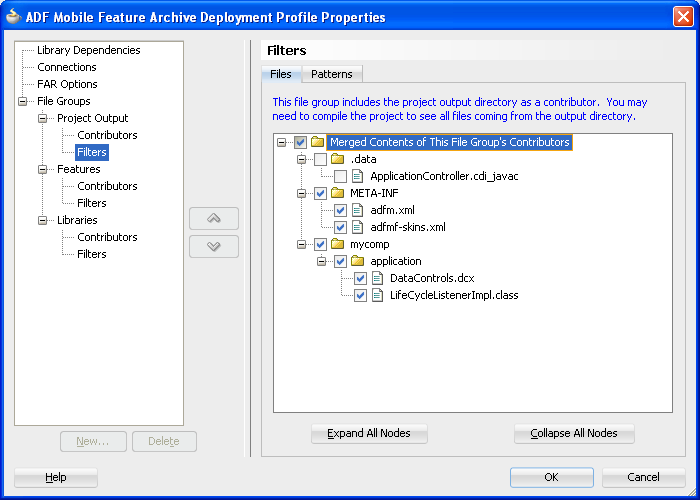The image size is (700, 500).
Task: Click the .data folder icon
Action: click(338, 159)
